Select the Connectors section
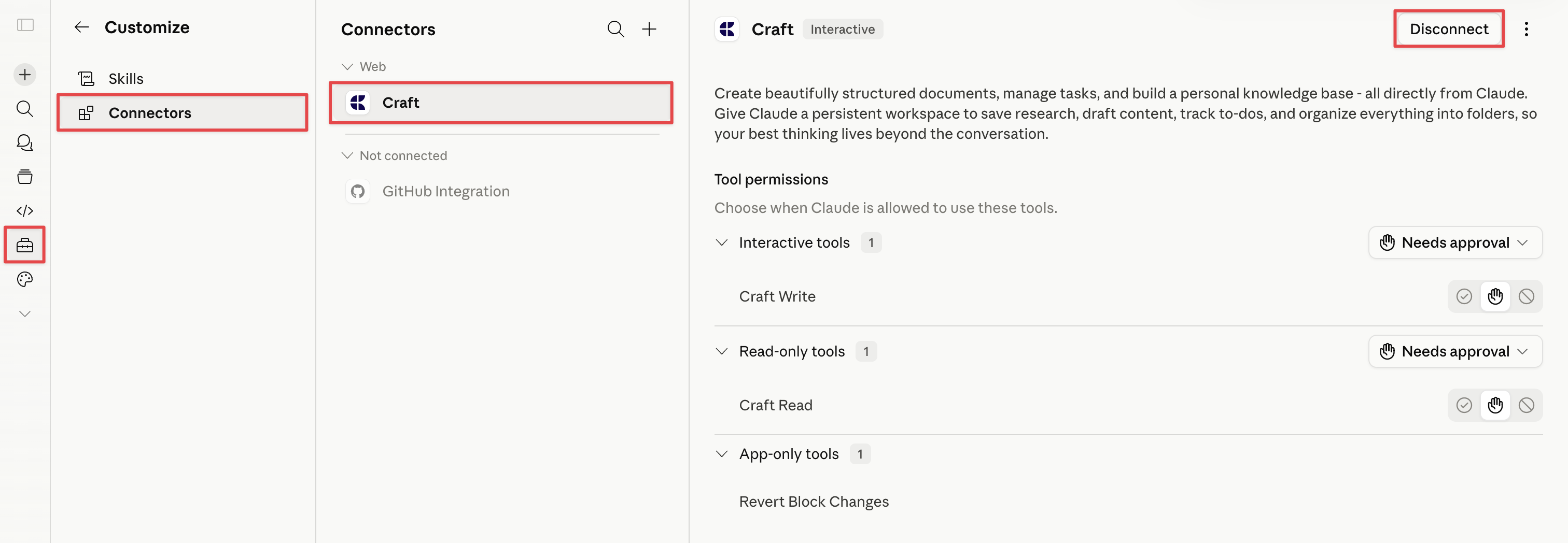This screenshot has width=1568, height=543. (182, 112)
